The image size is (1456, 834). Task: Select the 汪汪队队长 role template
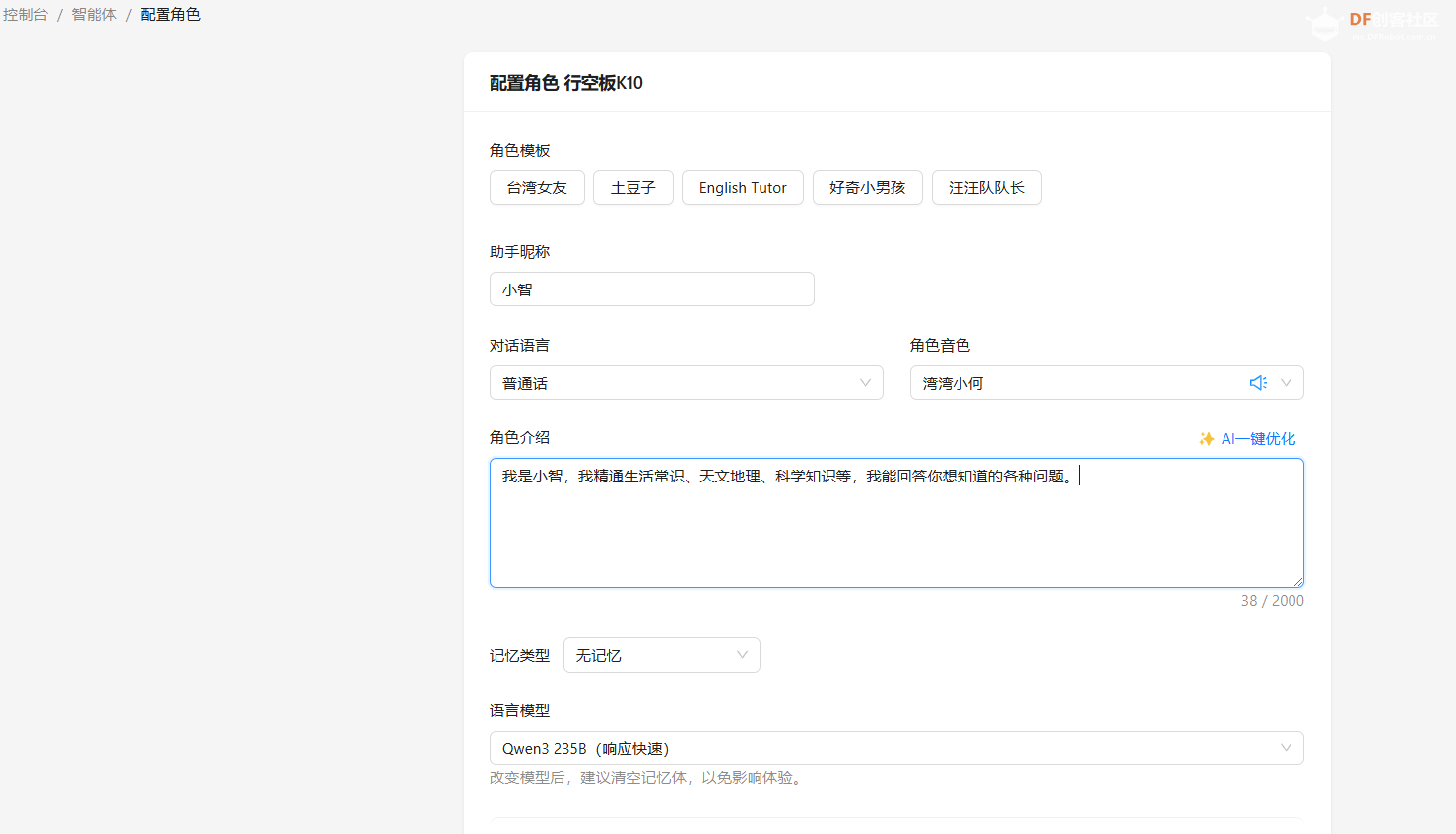(986, 187)
